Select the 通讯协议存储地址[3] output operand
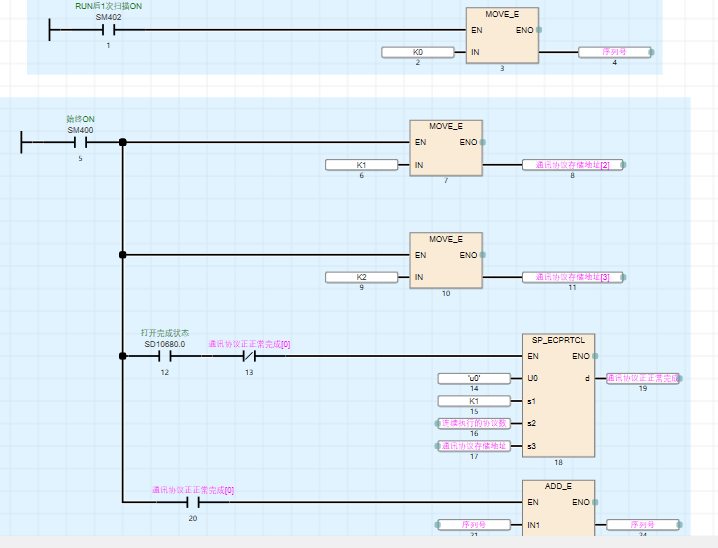The image size is (718, 548). (572, 277)
